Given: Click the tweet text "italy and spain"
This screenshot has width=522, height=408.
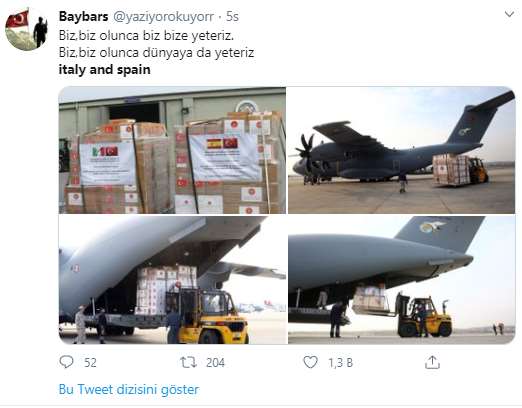Looking at the screenshot, I should (104, 70).
